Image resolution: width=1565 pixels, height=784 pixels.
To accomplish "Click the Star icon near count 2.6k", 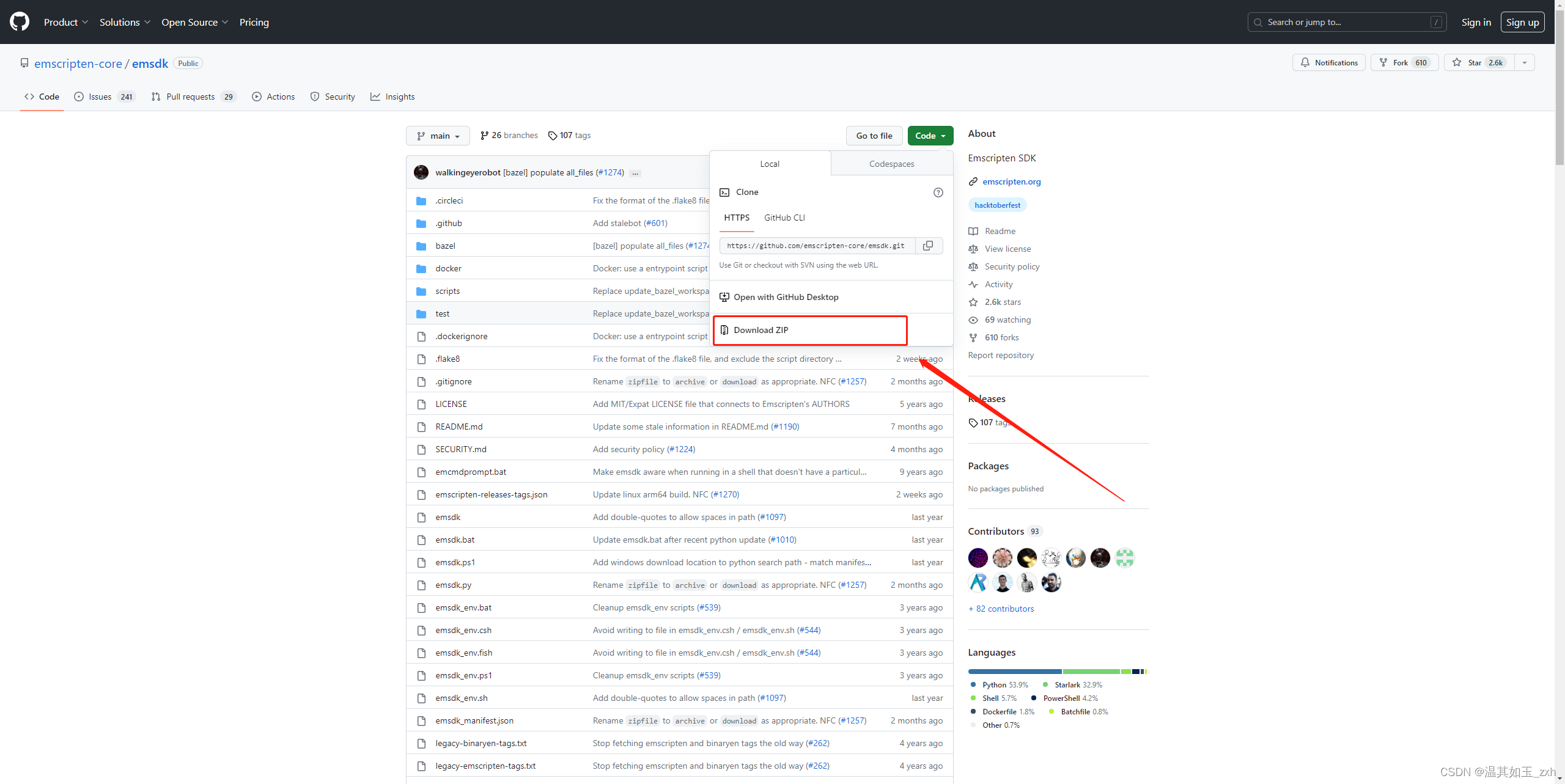I will (1456, 62).
